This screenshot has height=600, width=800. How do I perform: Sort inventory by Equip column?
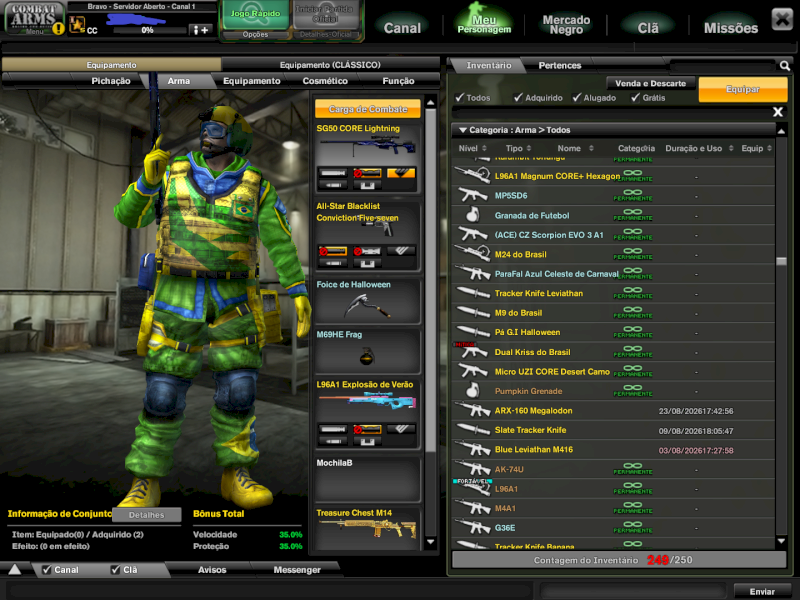tap(757, 148)
